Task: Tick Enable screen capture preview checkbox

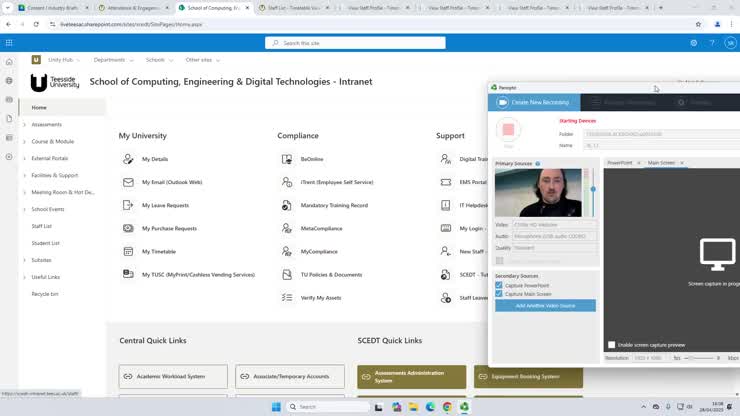Action: [x=612, y=345]
